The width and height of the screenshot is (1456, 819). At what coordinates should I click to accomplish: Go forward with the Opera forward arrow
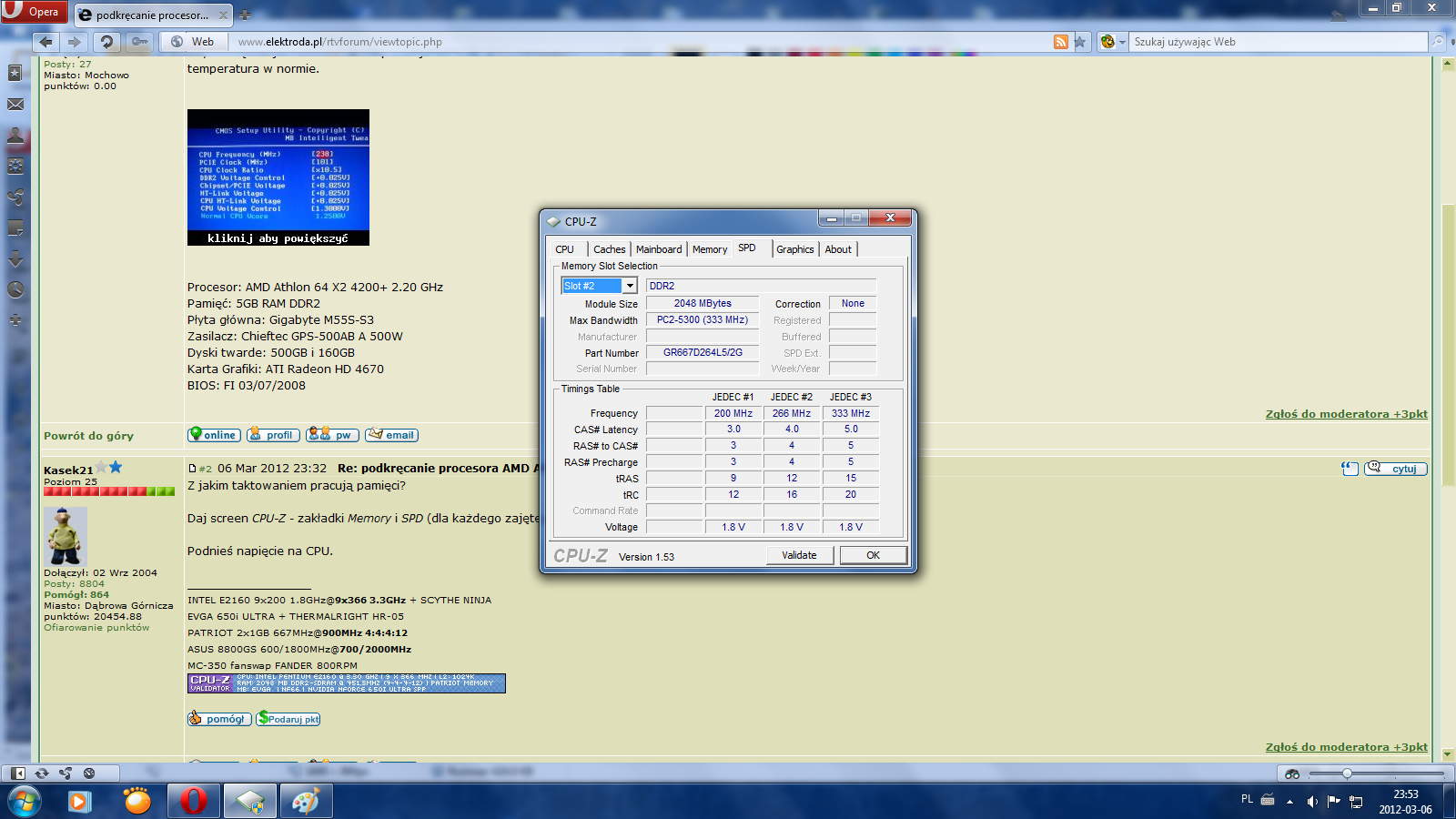coord(75,42)
